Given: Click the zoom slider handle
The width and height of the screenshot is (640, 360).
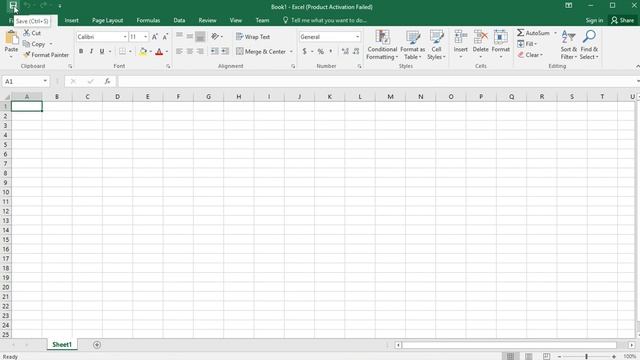Looking at the screenshot, I should point(586,356).
